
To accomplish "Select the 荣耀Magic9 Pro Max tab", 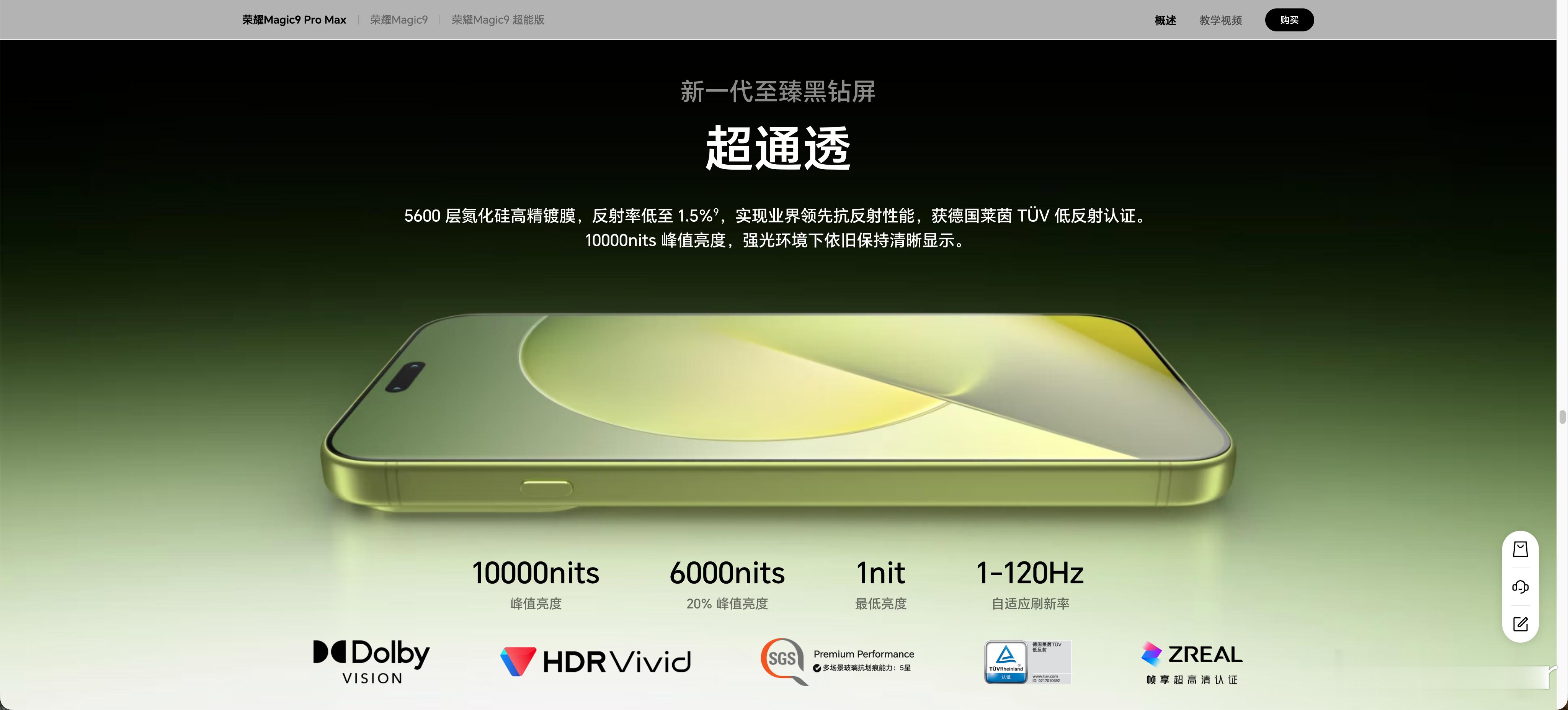I will (294, 20).
